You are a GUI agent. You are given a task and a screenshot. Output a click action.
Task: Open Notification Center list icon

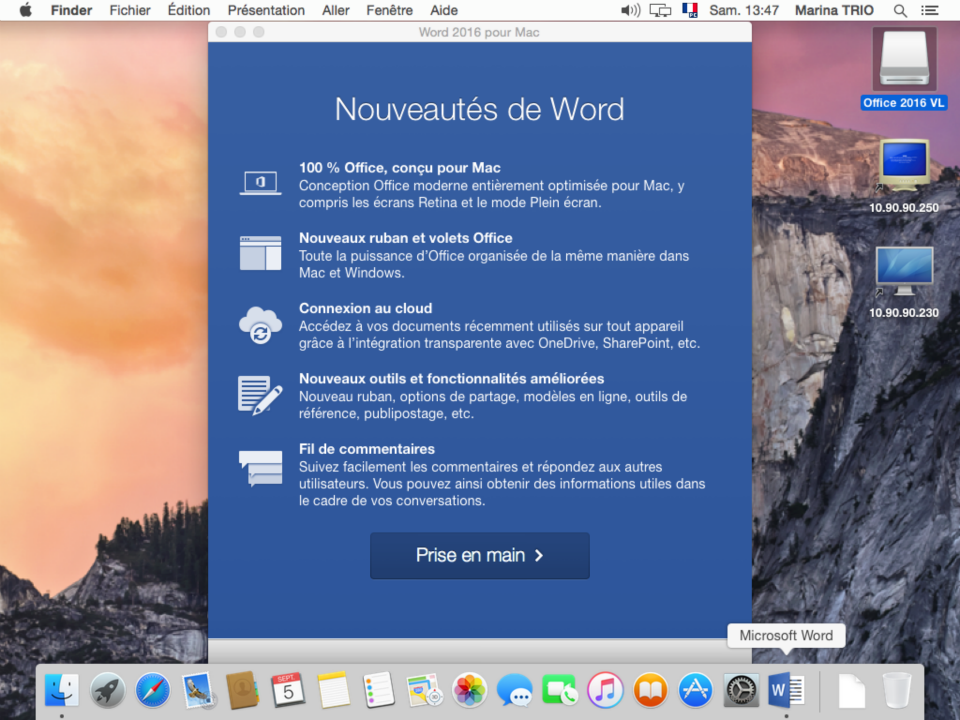pyautogui.click(x=929, y=10)
